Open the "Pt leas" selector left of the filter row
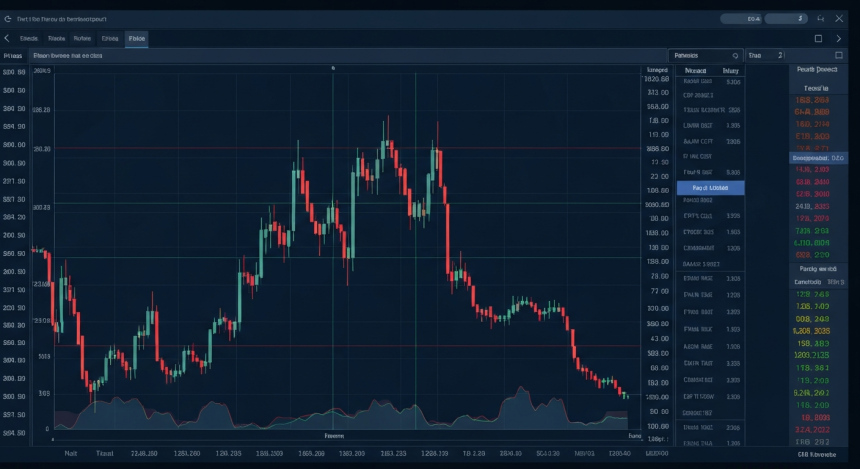Image resolution: width=860 pixels, height=469 pixels. [x=13, y=56]
